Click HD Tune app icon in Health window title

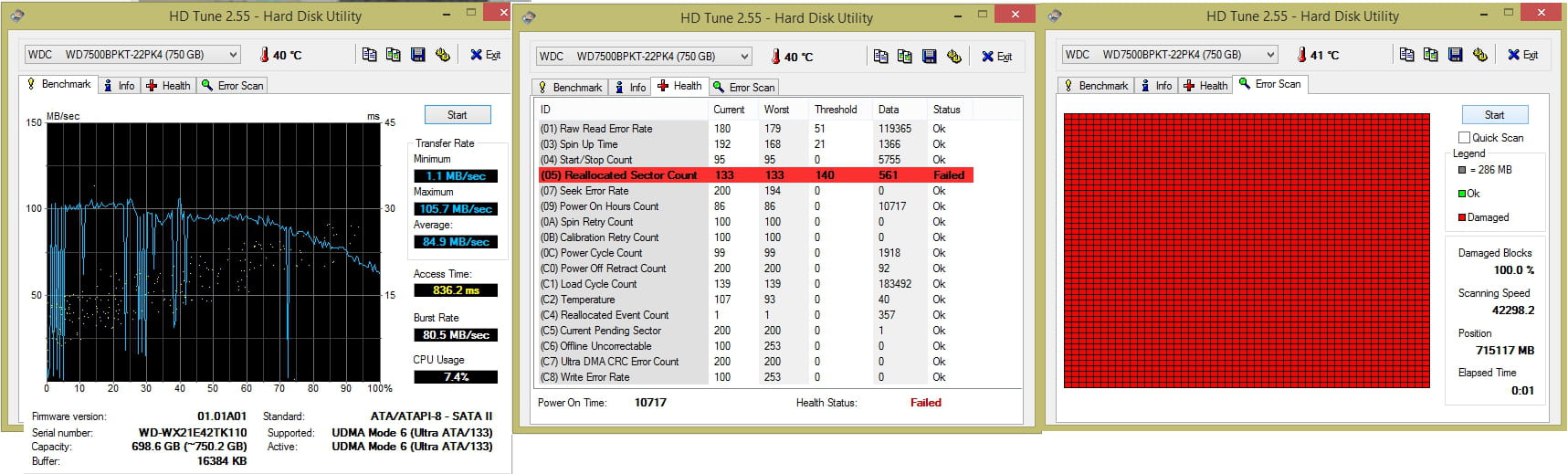point(529,17)
